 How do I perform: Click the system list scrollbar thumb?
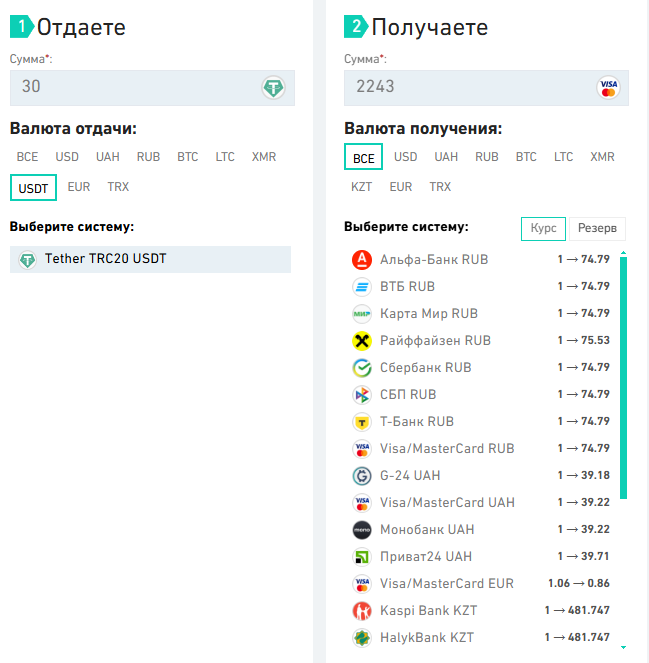coord(623,378)
